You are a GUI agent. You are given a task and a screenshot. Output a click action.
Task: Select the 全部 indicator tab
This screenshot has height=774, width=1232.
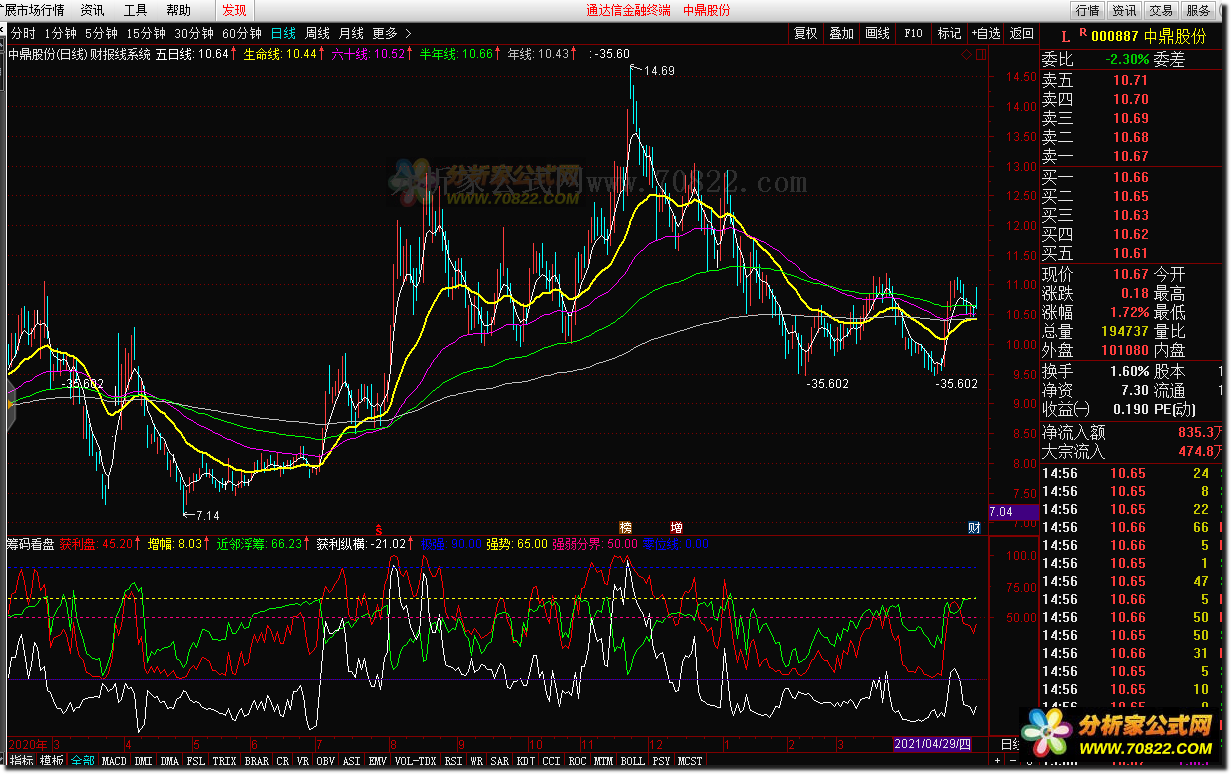(x=83, y=761)
